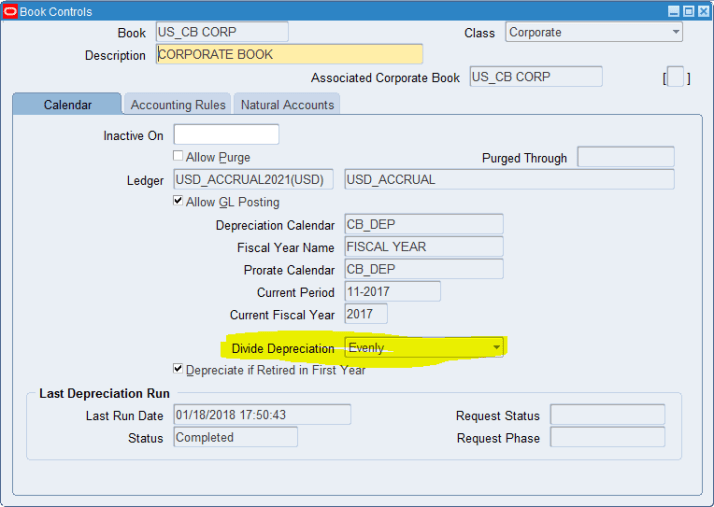
Task: Toggle Depreciate if Retired in First Year
Action: click(178, 369)
